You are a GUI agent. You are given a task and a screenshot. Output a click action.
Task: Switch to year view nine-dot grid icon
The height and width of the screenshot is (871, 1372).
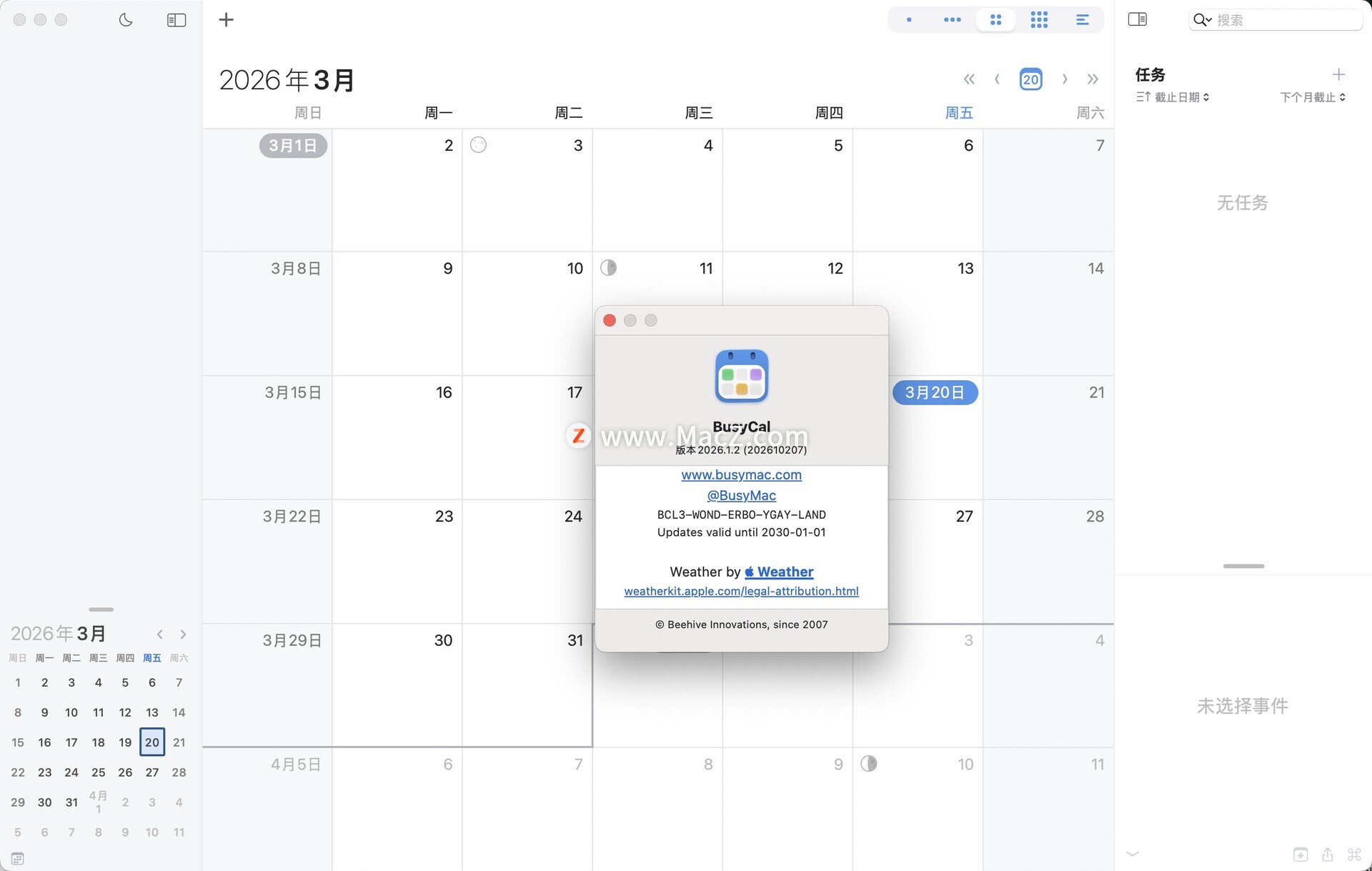pyautogui.click(x=1039, y=20)
